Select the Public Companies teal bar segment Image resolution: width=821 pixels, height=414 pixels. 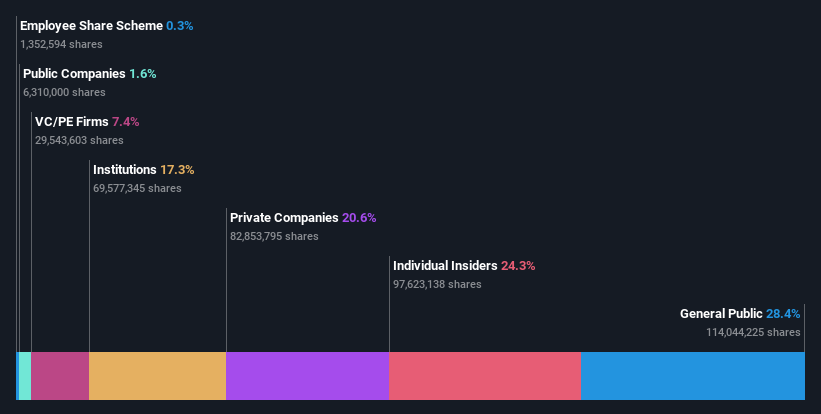tap(25, 376)
